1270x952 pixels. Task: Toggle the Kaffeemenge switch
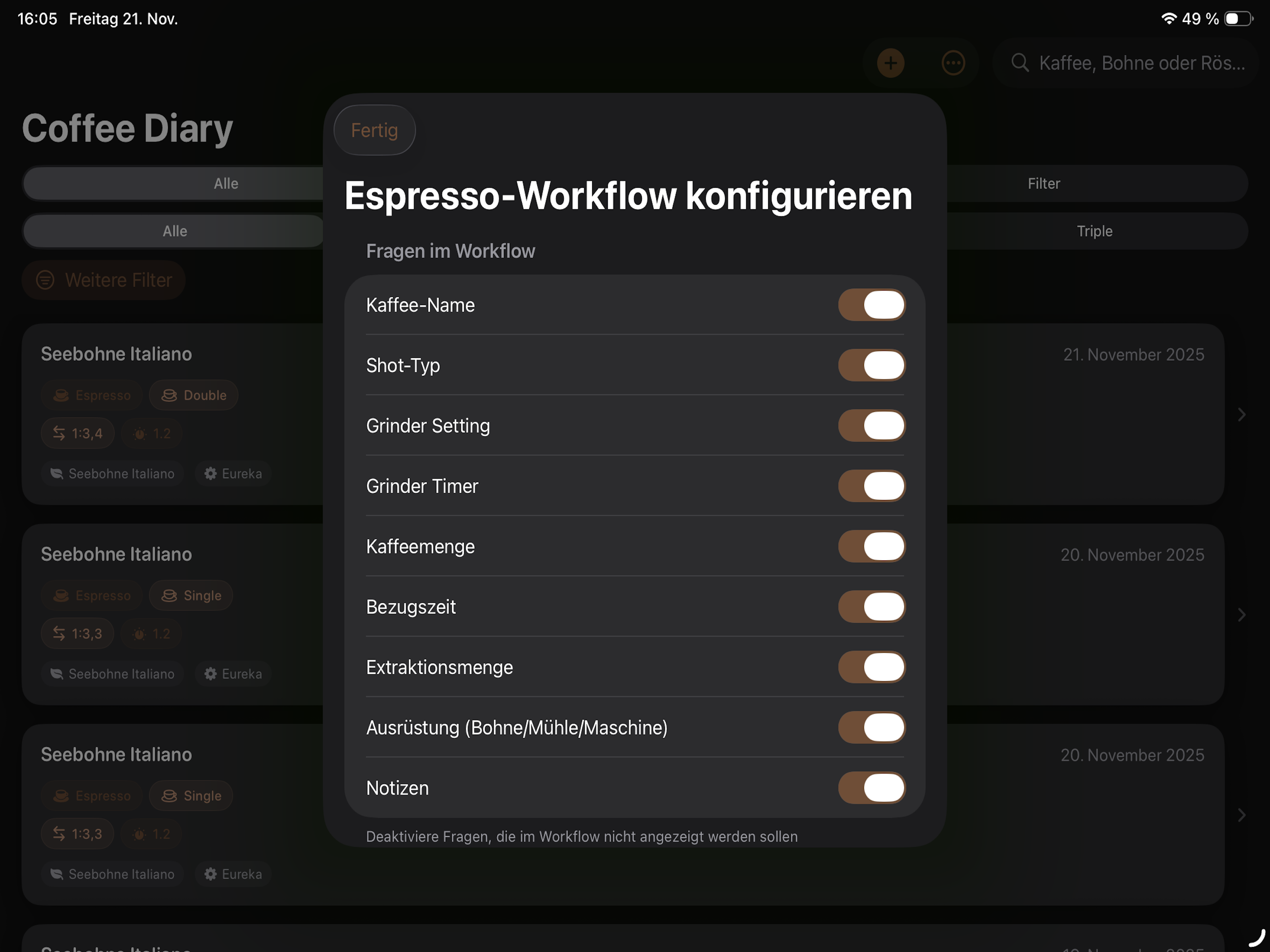coord(872,546)
